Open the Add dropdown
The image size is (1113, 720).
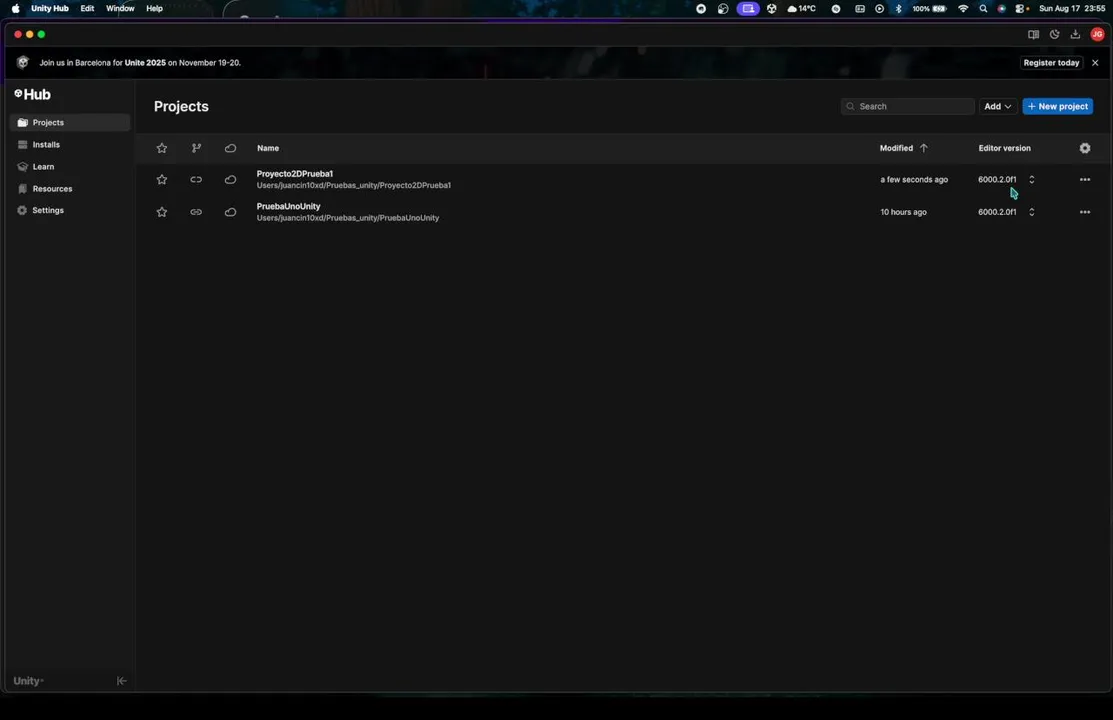[997, 107]
